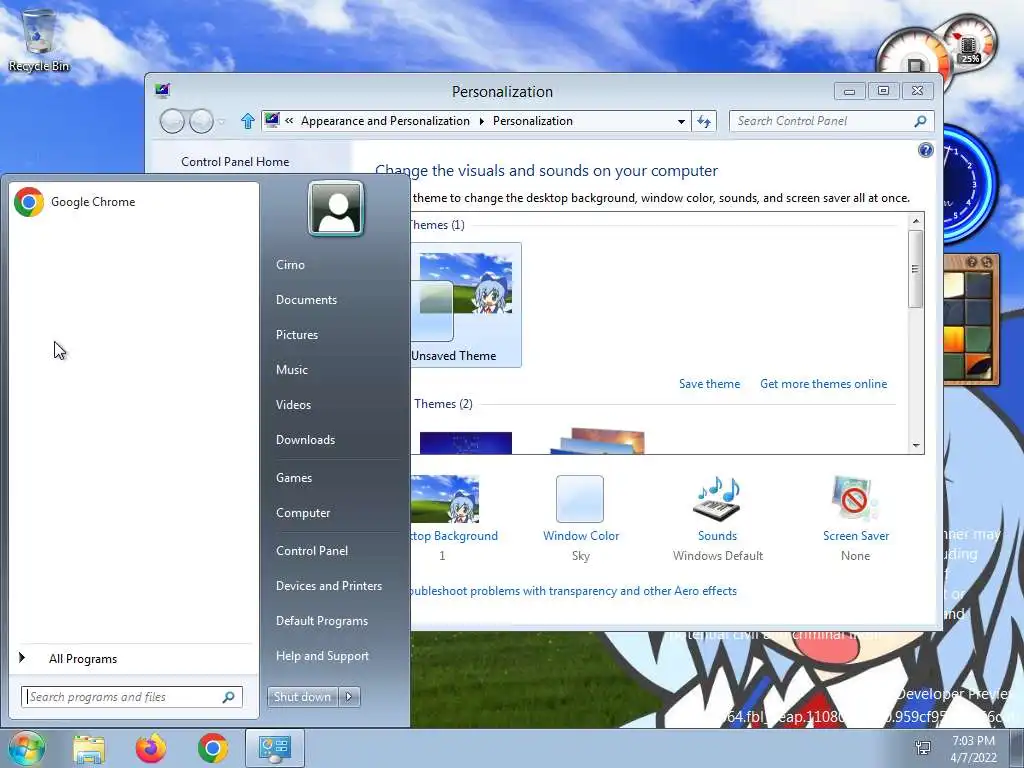Click the picture puzzle gadget
Image resolution: width=1024 pixels, height=768 pixels.
tap(971, 319)
